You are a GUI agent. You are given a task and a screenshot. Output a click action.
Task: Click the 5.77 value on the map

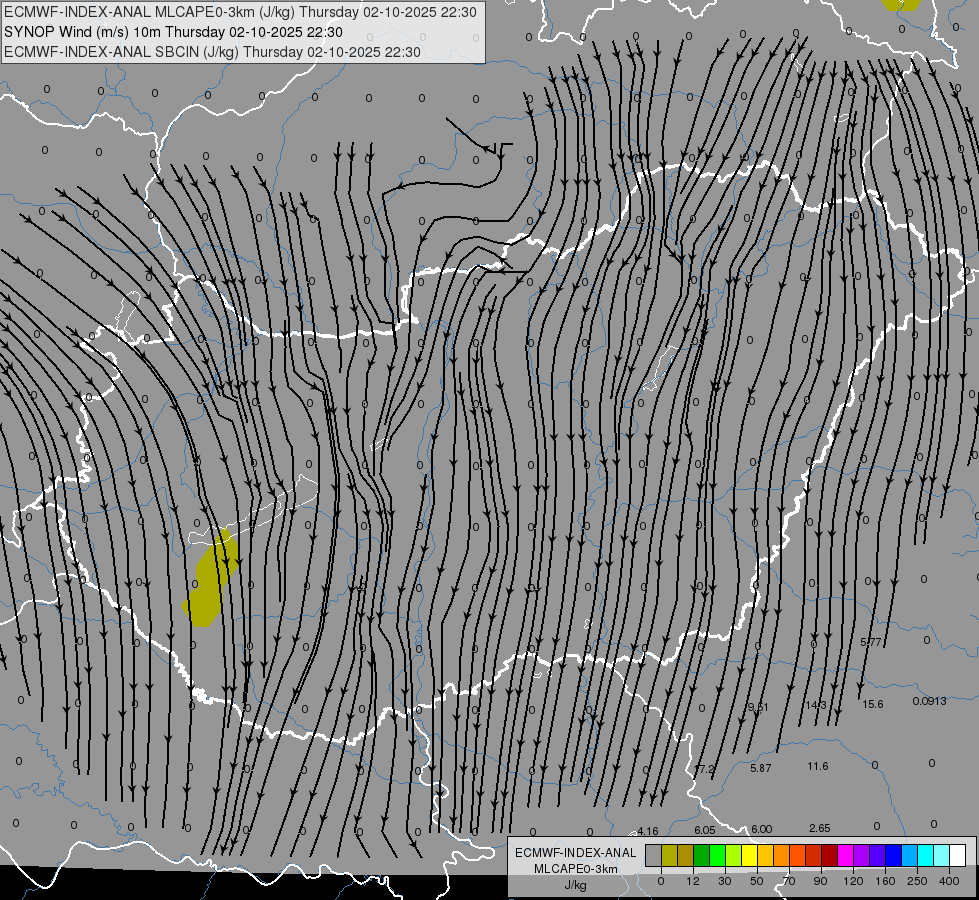tap(870, 642)
